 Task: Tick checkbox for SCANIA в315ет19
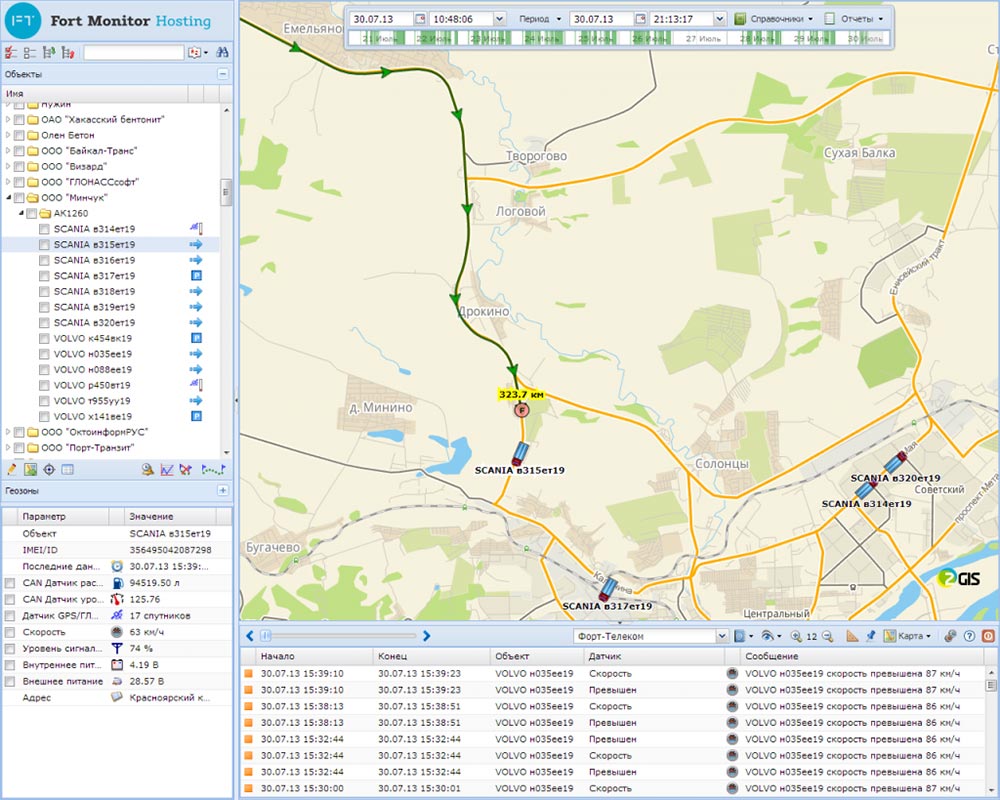(44, 245)
